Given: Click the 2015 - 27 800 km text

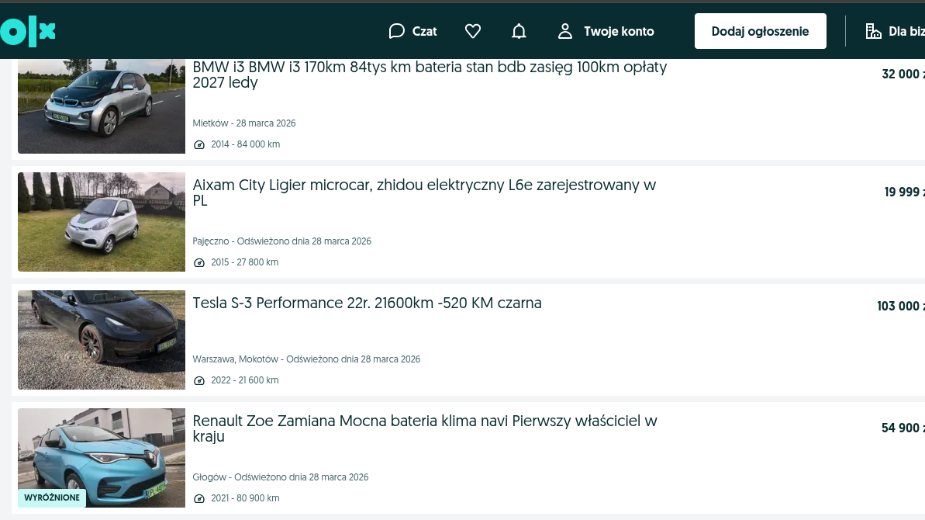Looking at the screenshot, I should [245, 262].
